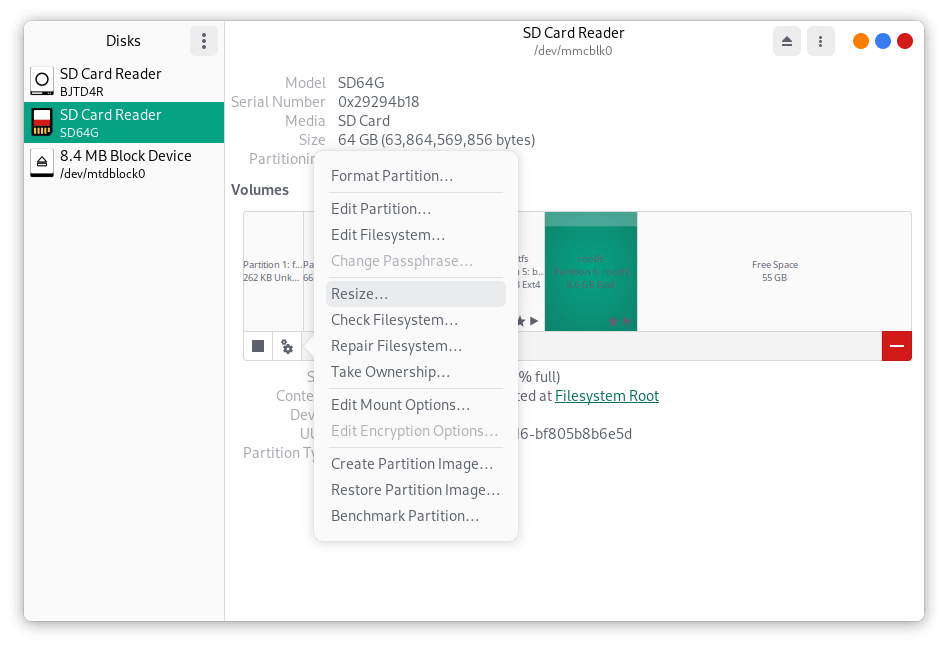Viewport: 948px width, 648px height.
Task: Follow the Filesystem Root link
Action: pos(606,396)
